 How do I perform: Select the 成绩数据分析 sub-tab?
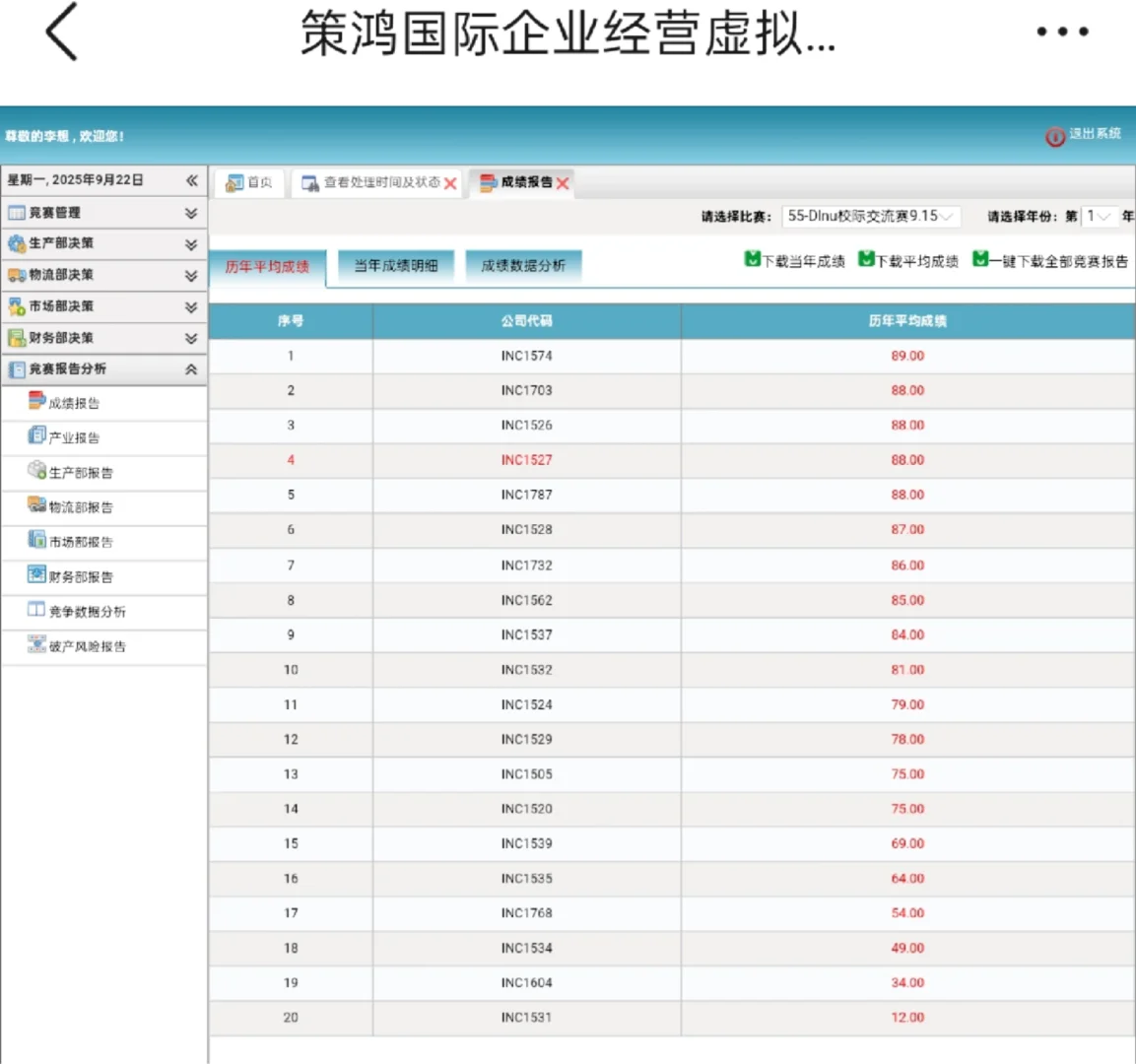[523, 266]
